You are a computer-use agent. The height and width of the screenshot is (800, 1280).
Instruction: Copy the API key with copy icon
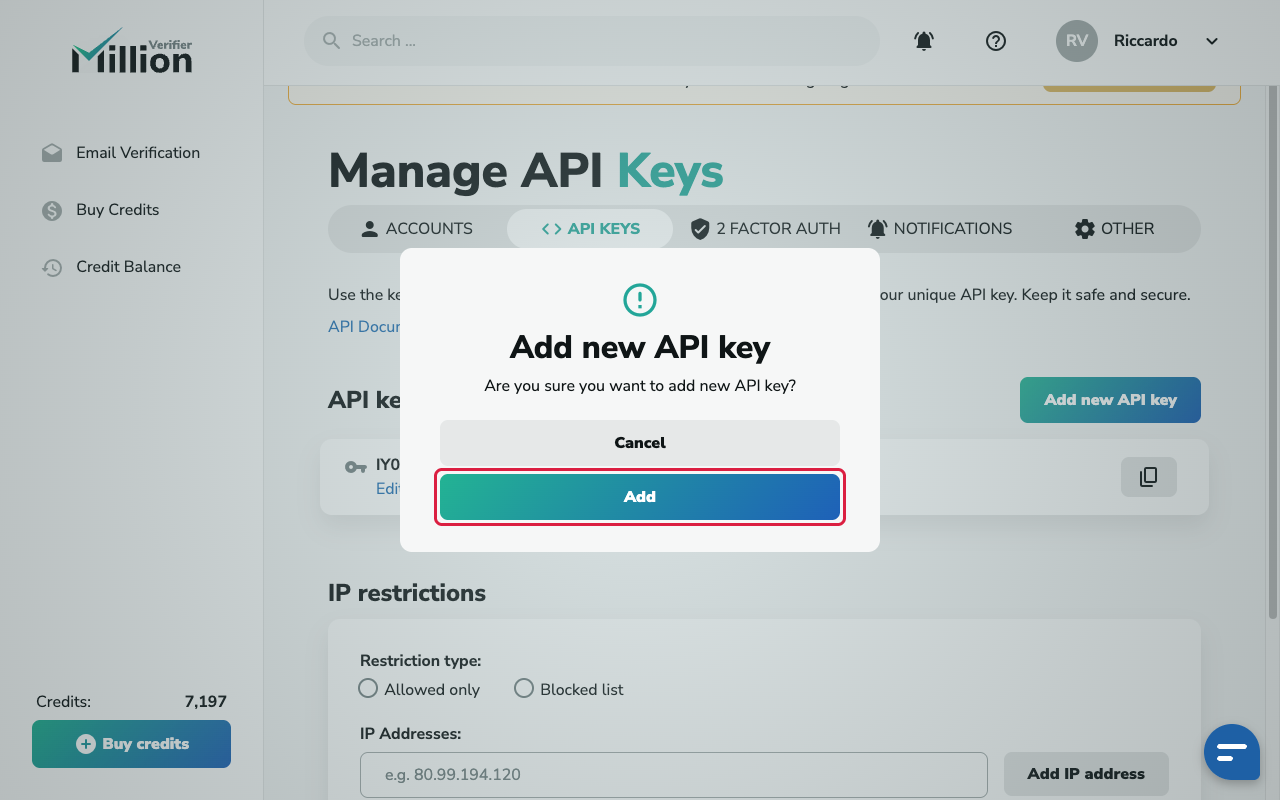pos(1149,477)
